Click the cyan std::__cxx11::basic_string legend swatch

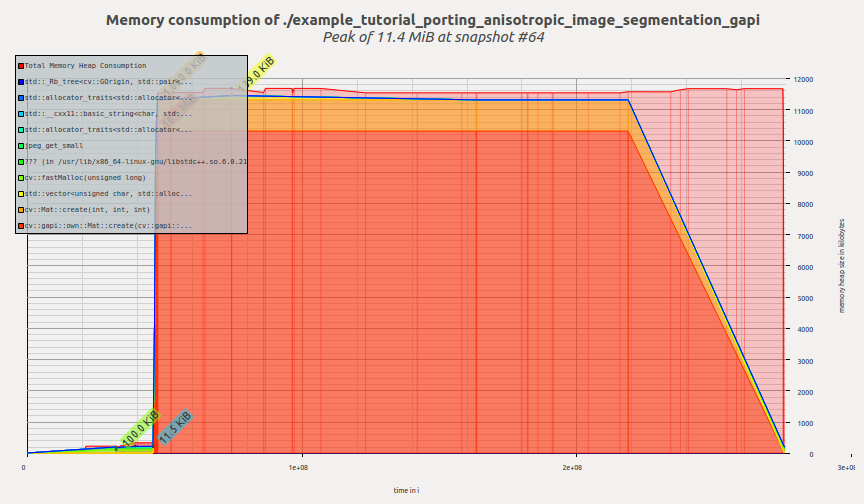tap(21, 114)
